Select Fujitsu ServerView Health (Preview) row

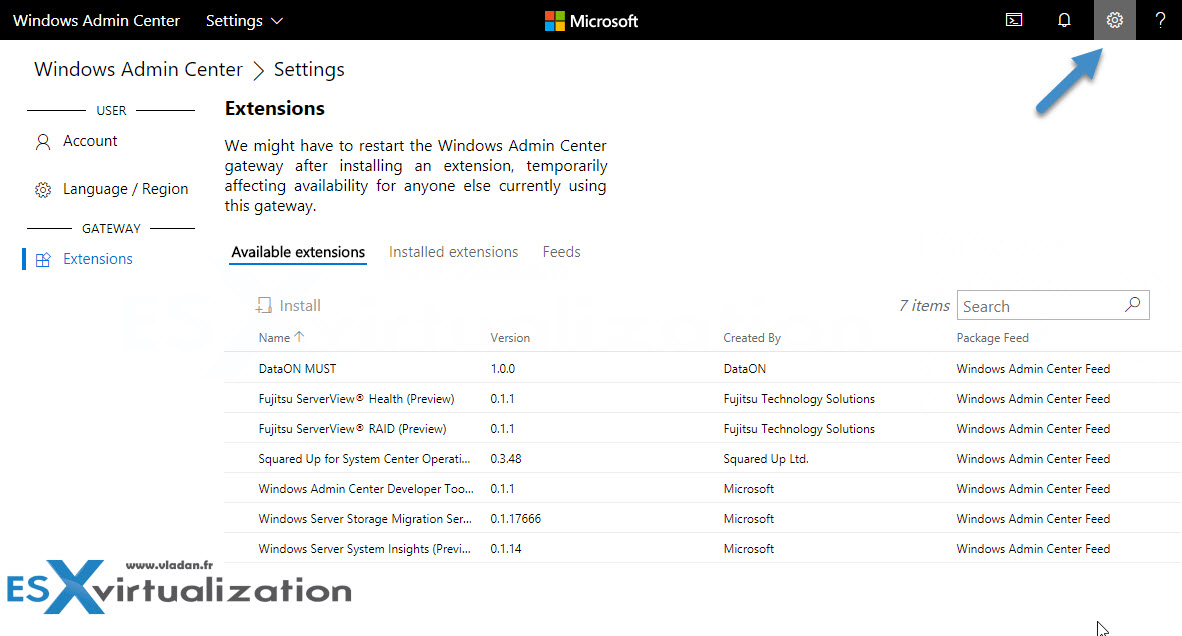point(703,399)
